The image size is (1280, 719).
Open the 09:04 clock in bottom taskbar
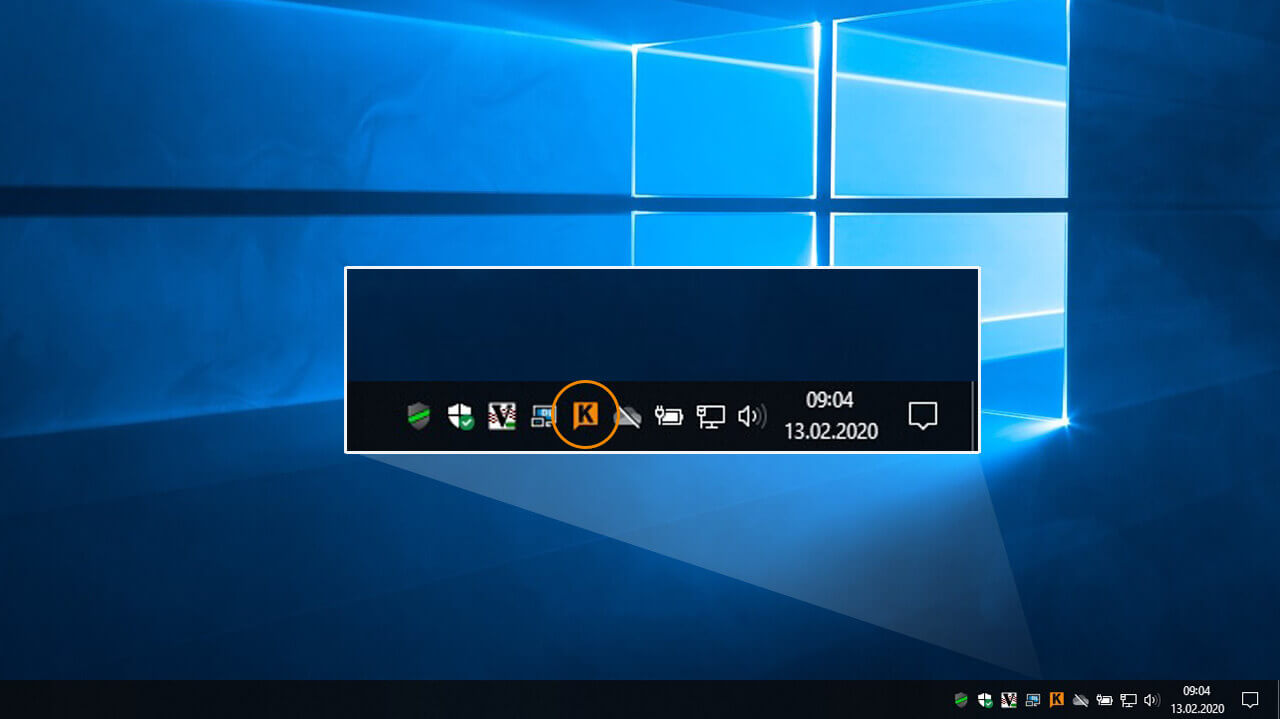pos(1197,699)
